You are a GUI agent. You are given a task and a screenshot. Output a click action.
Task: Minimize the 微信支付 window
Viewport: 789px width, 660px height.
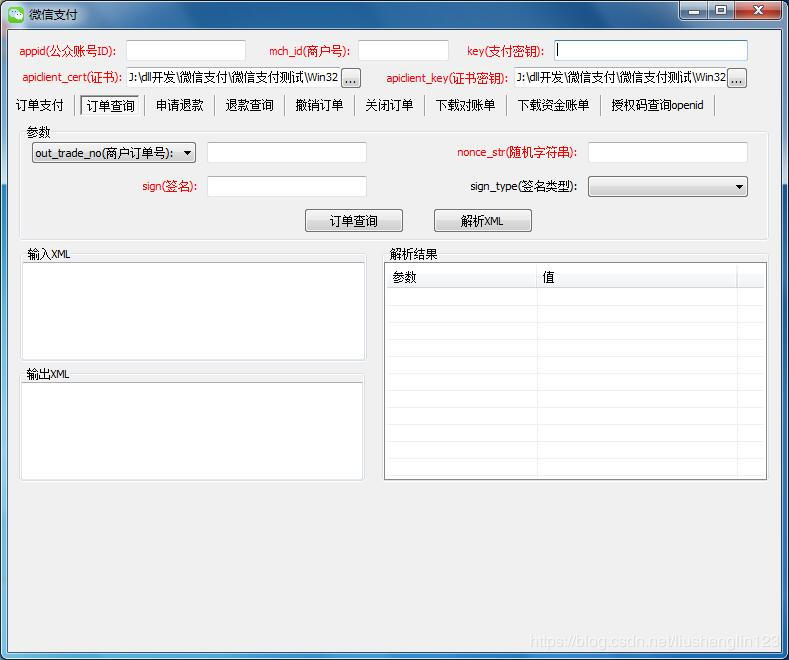click(x=694, y=10)
